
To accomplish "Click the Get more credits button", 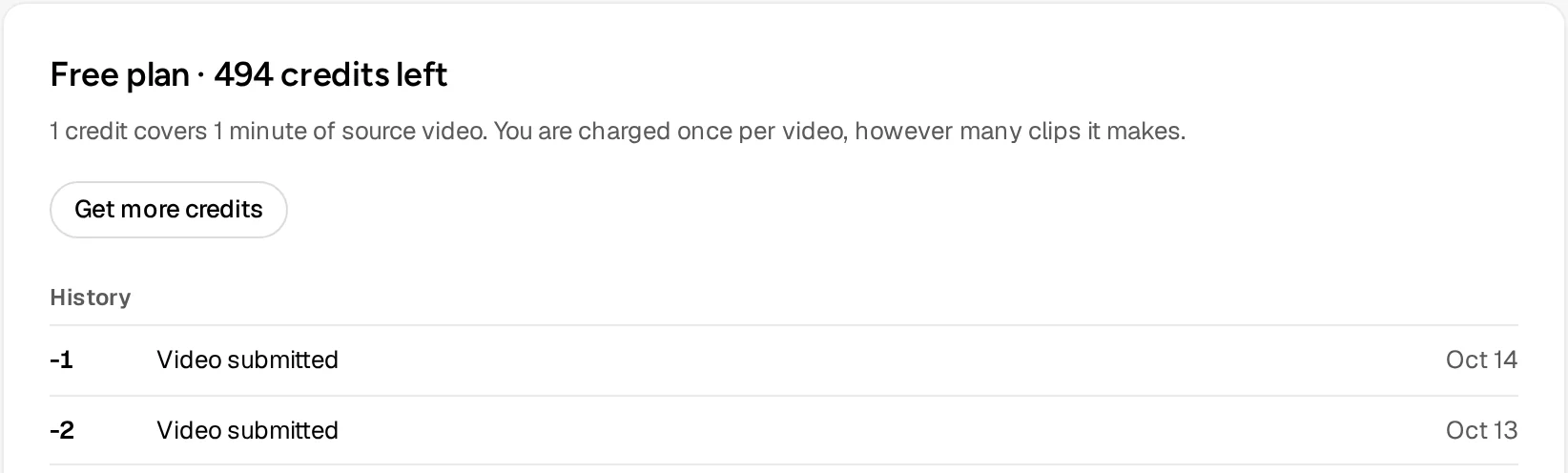I will click(x=169, y=210).
